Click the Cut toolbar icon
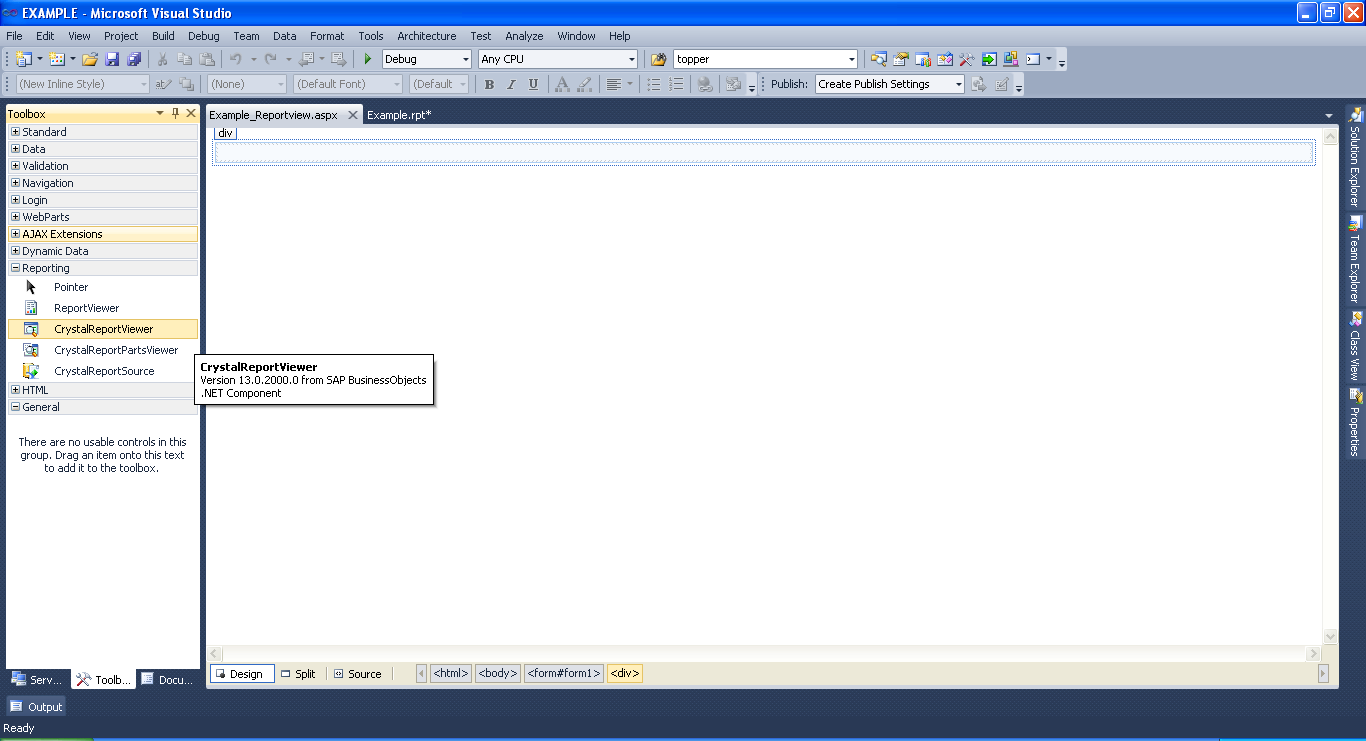This screenshot has width=1366, height=741. point(161,58)
